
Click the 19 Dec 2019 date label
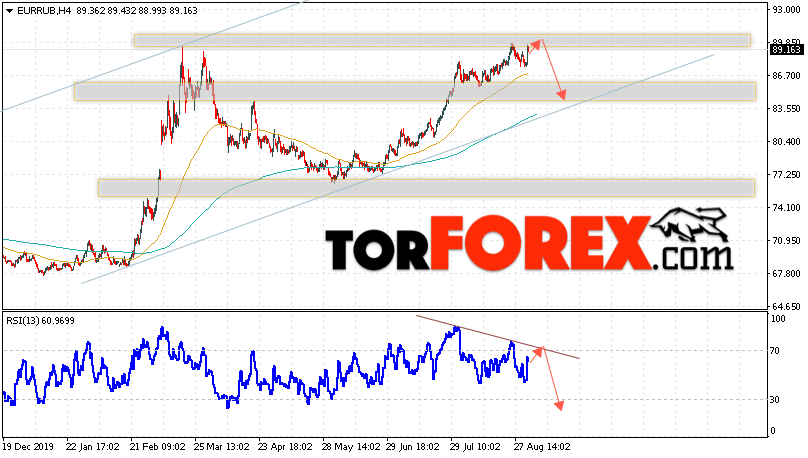(x=29, y=446)
